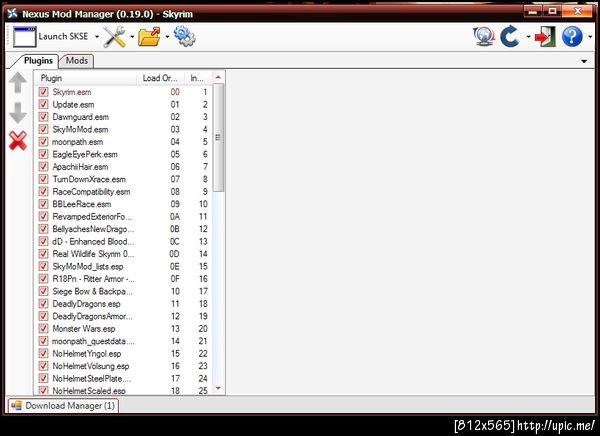Click load order value 0F

pos(175,279)
